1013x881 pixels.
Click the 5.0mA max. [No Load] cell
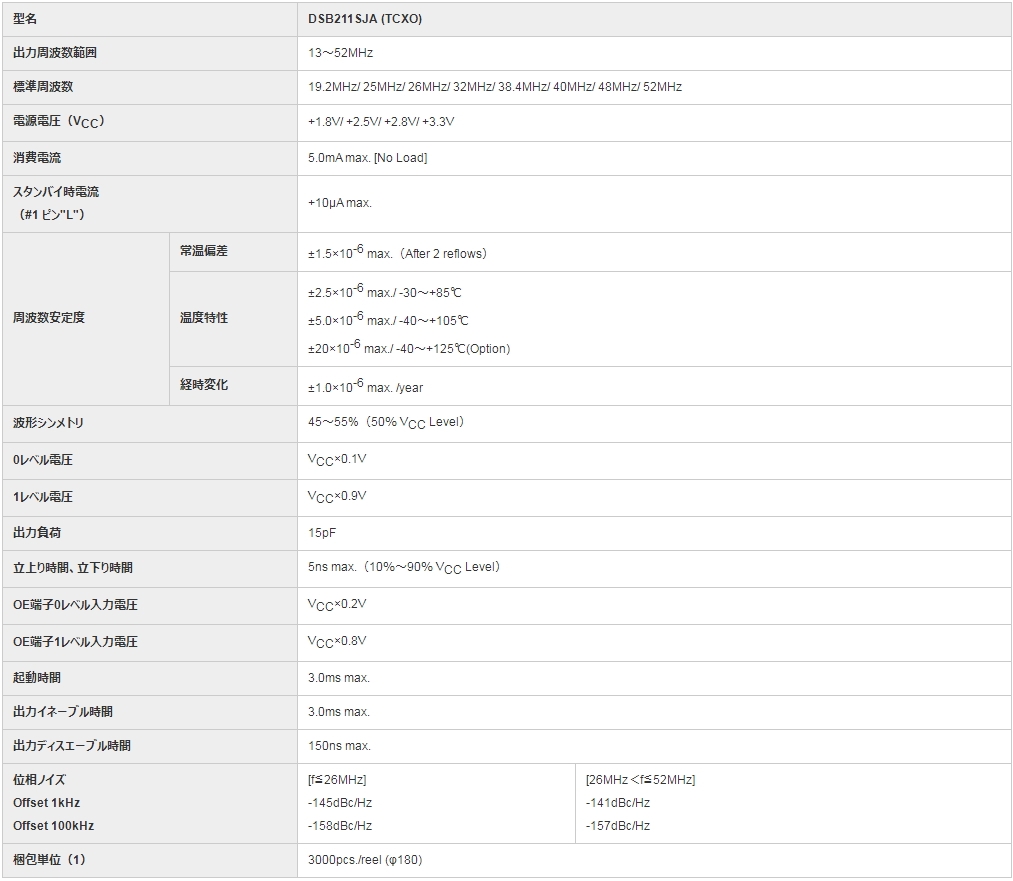click(x=367, y=158)
